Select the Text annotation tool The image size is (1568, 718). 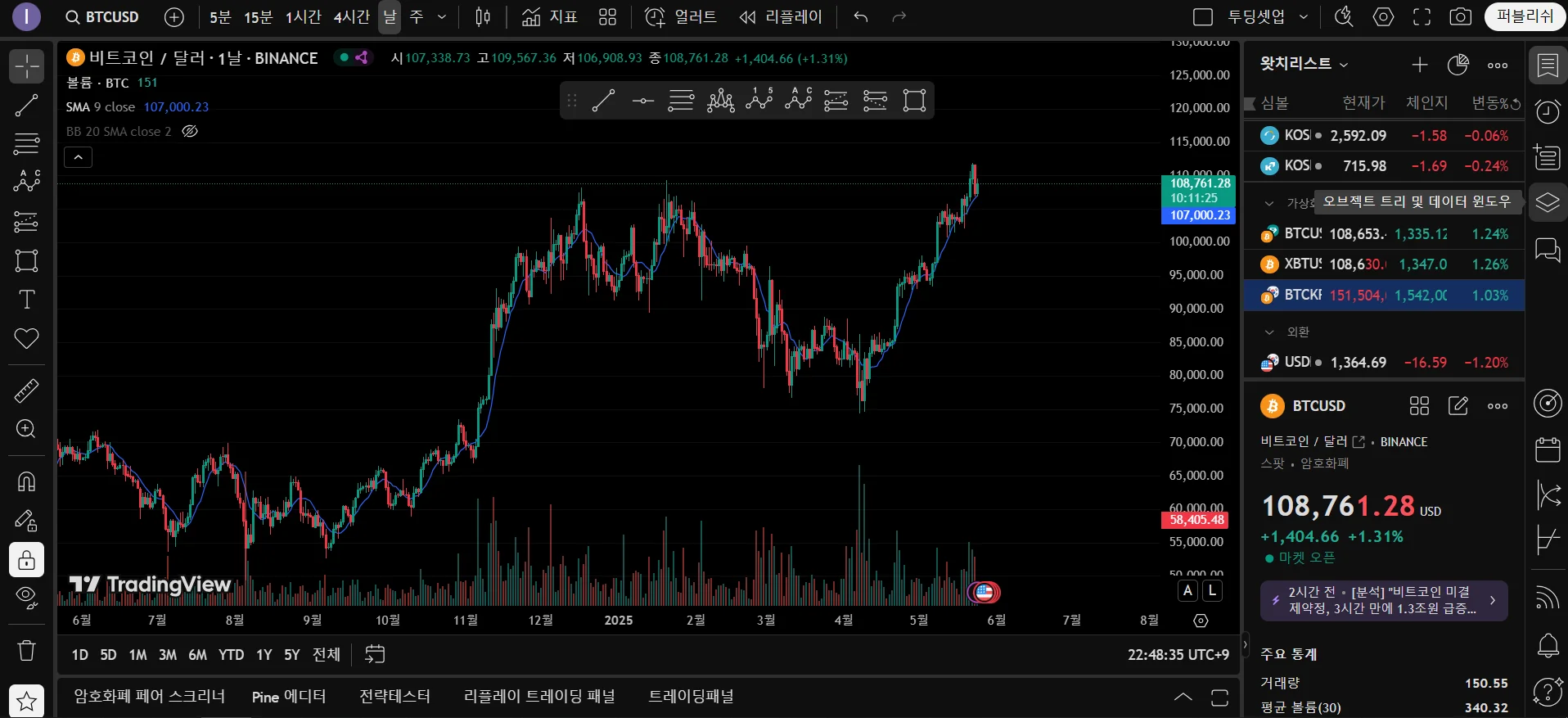(x=26, y=300)
